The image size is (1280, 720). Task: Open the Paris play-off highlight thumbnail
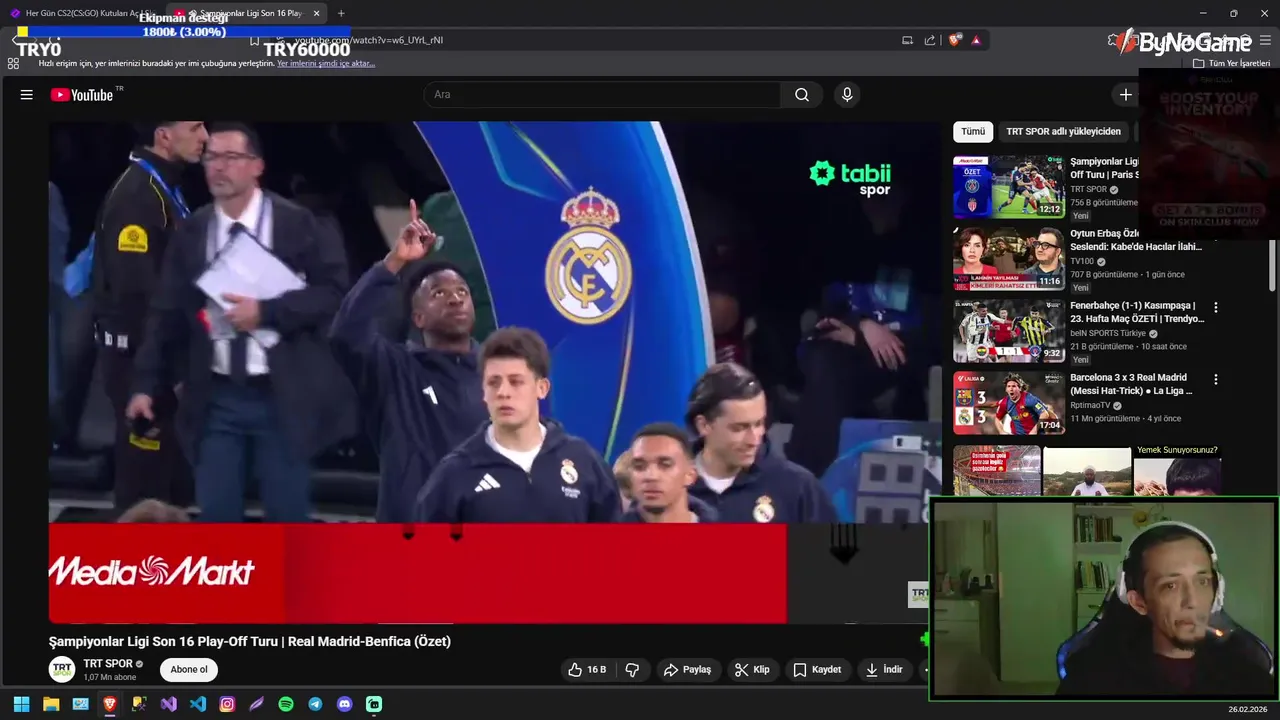pos(1008,186)
